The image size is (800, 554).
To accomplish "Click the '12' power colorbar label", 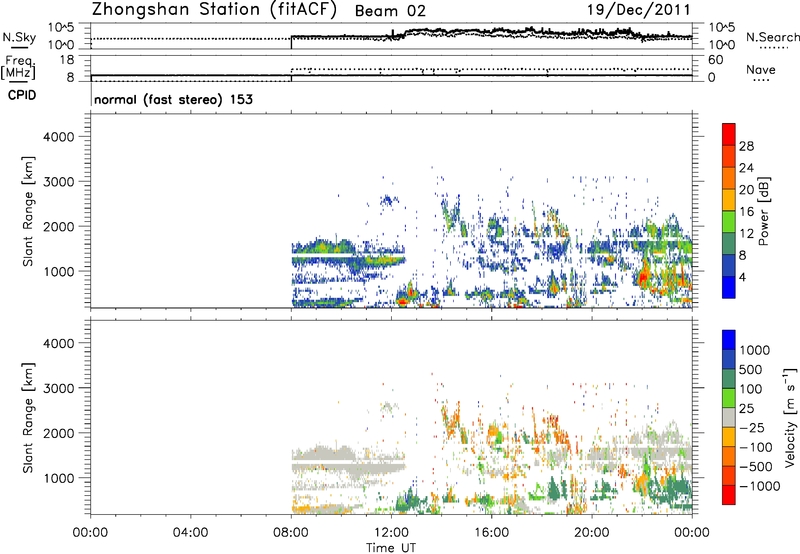I will click(746, 234).
